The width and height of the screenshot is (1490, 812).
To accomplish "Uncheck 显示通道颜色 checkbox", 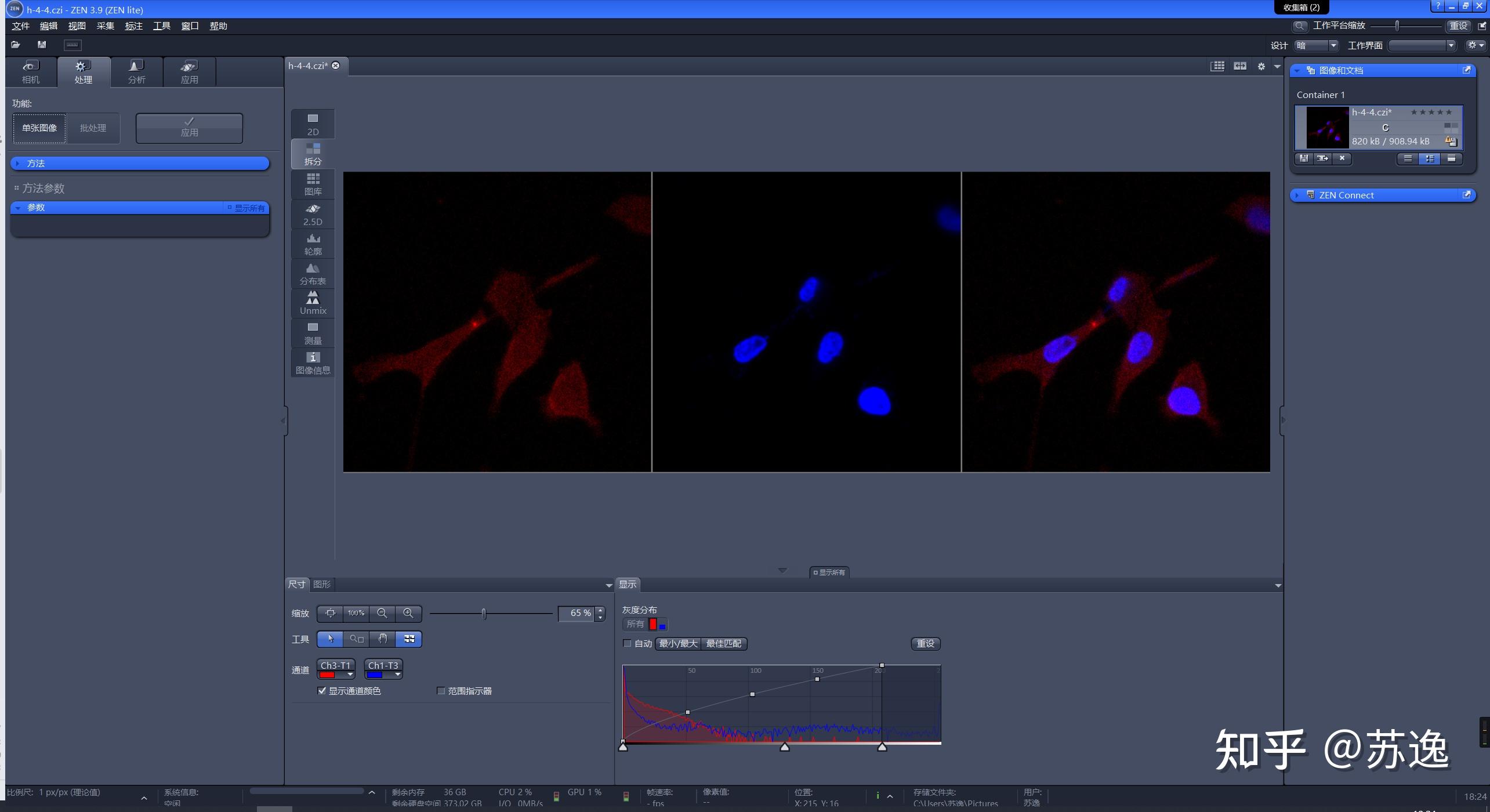I will pos(322,691).
